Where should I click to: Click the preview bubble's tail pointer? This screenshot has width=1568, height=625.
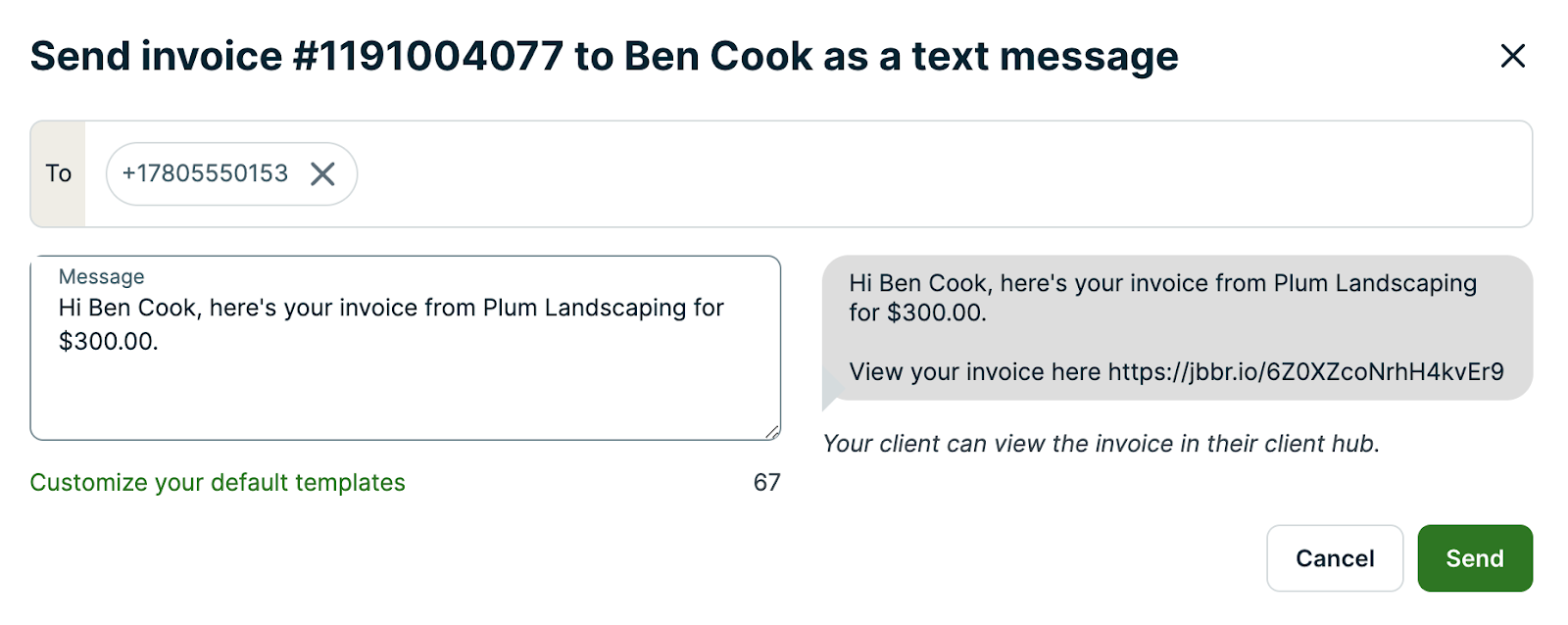[831, 396]
